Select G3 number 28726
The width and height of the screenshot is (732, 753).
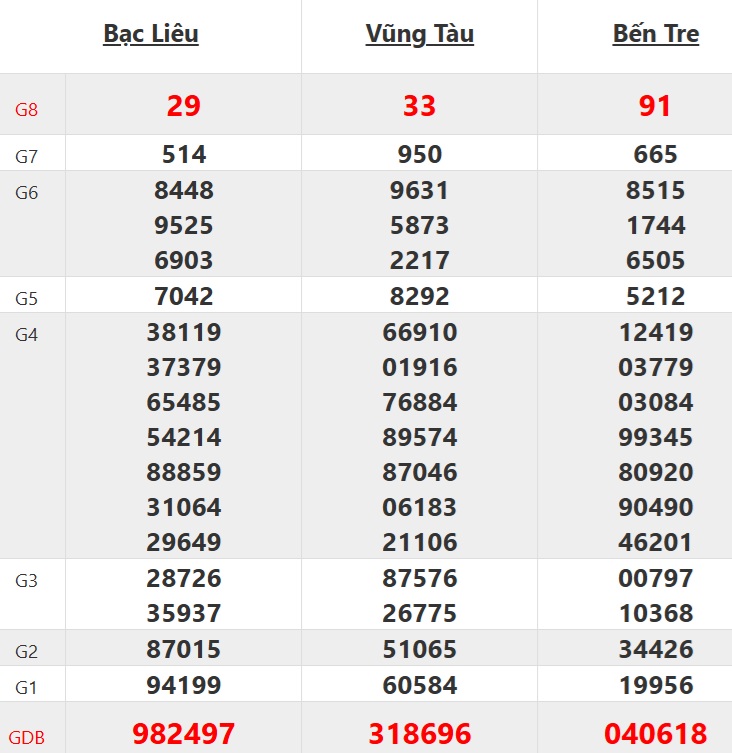(184, 578)
